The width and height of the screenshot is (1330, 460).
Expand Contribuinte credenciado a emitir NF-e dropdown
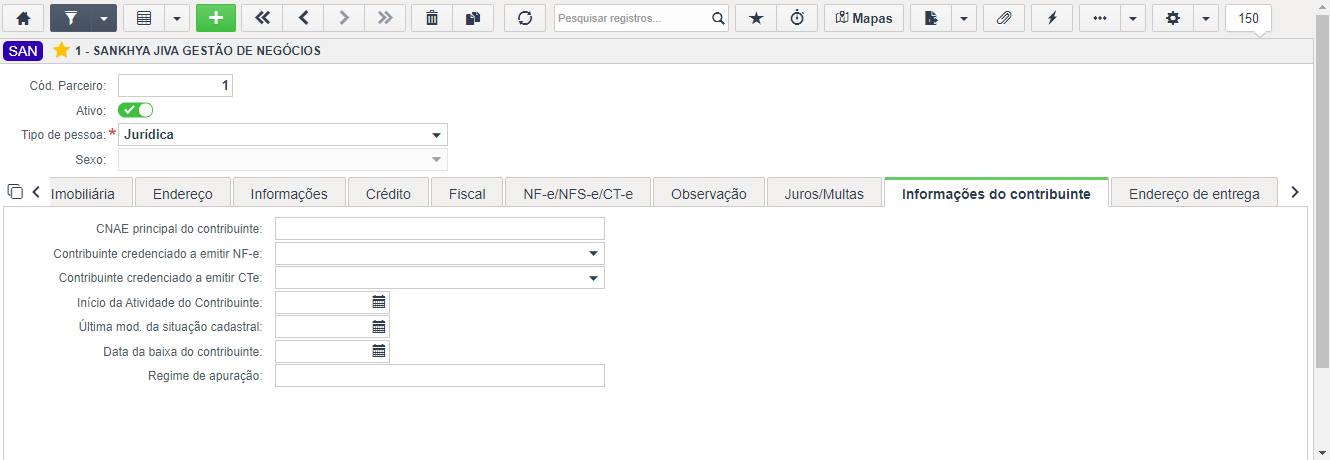593,254
